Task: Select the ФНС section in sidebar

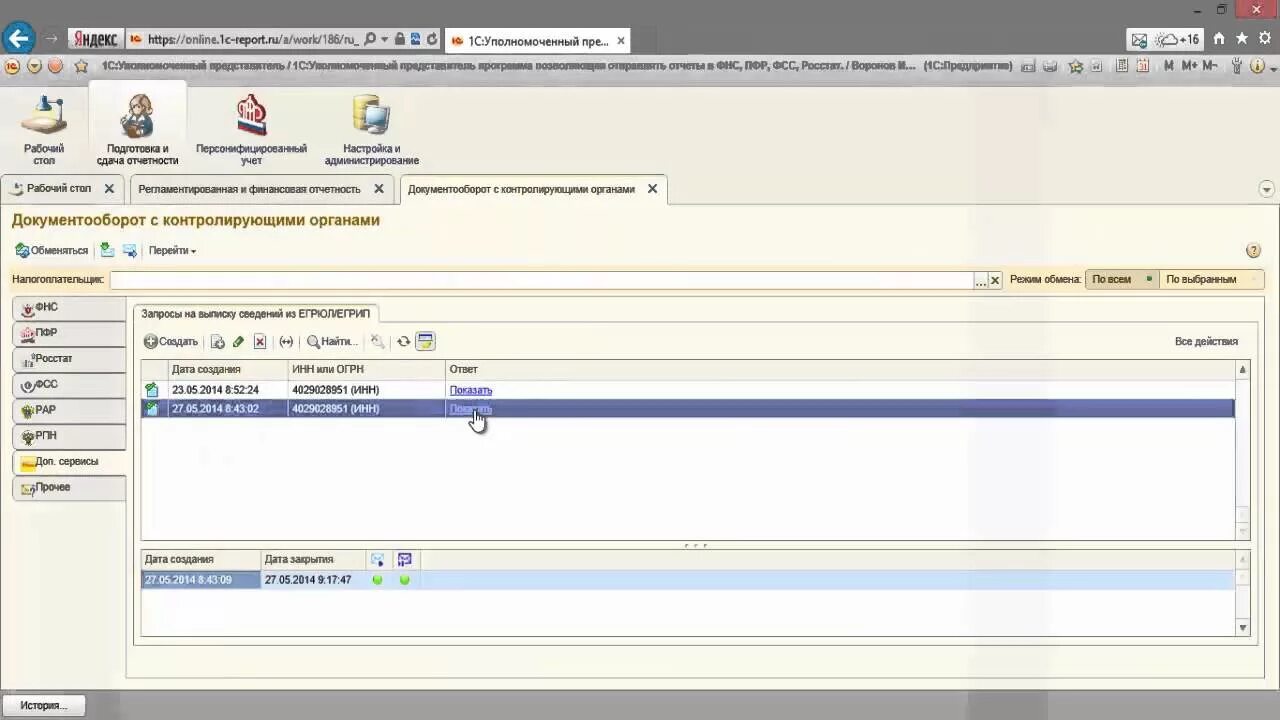Action: pyautogui.click(x=69, y=308)
